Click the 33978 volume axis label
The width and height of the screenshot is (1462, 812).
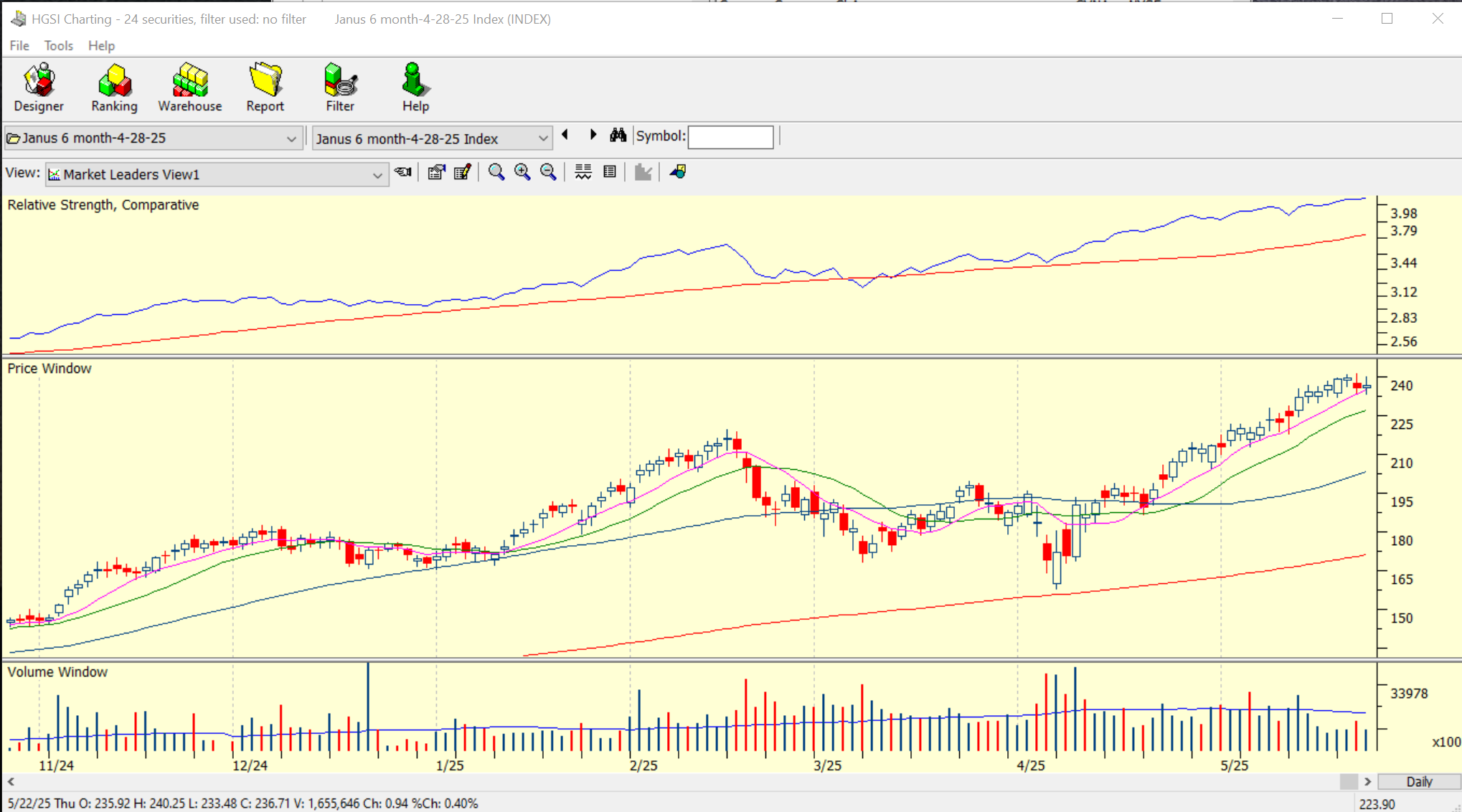coord(1409,694)
